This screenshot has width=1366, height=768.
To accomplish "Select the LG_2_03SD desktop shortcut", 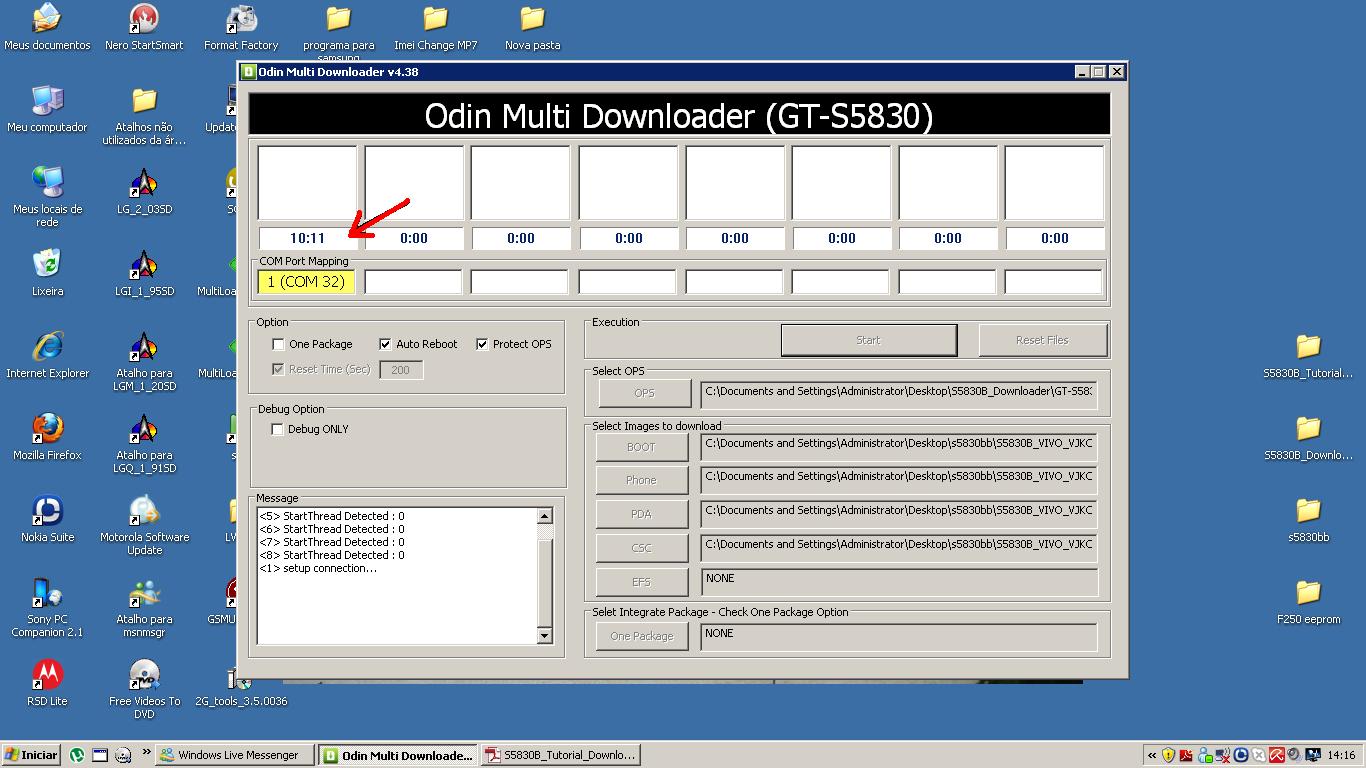I will (144, 192).
